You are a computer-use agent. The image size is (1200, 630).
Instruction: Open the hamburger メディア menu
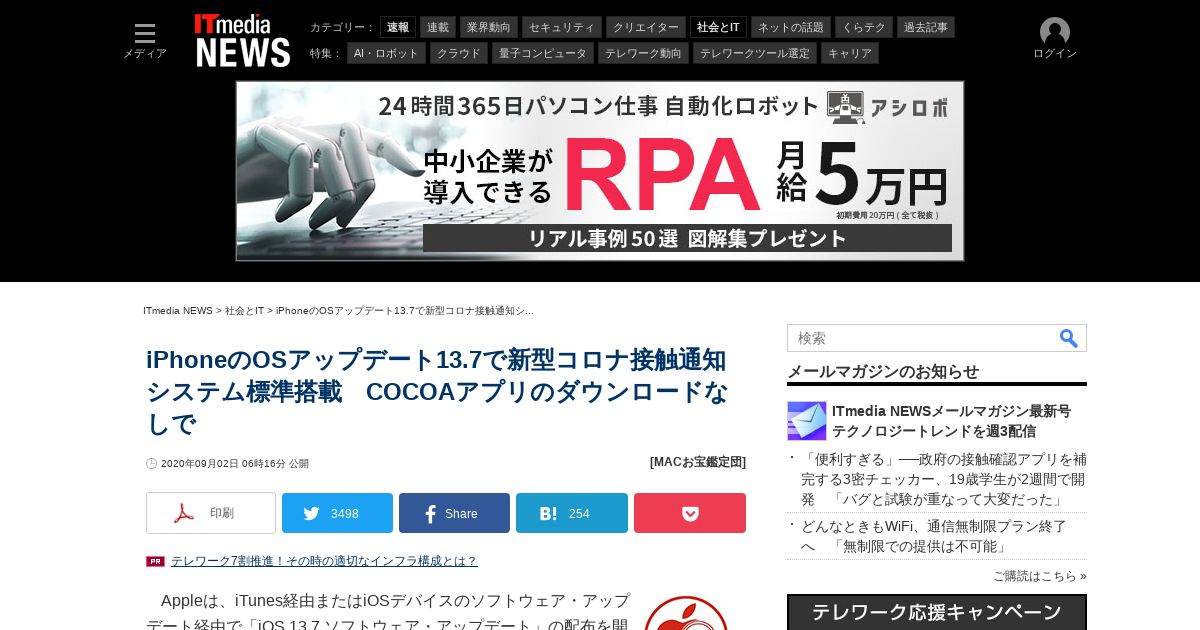point(145,41)
